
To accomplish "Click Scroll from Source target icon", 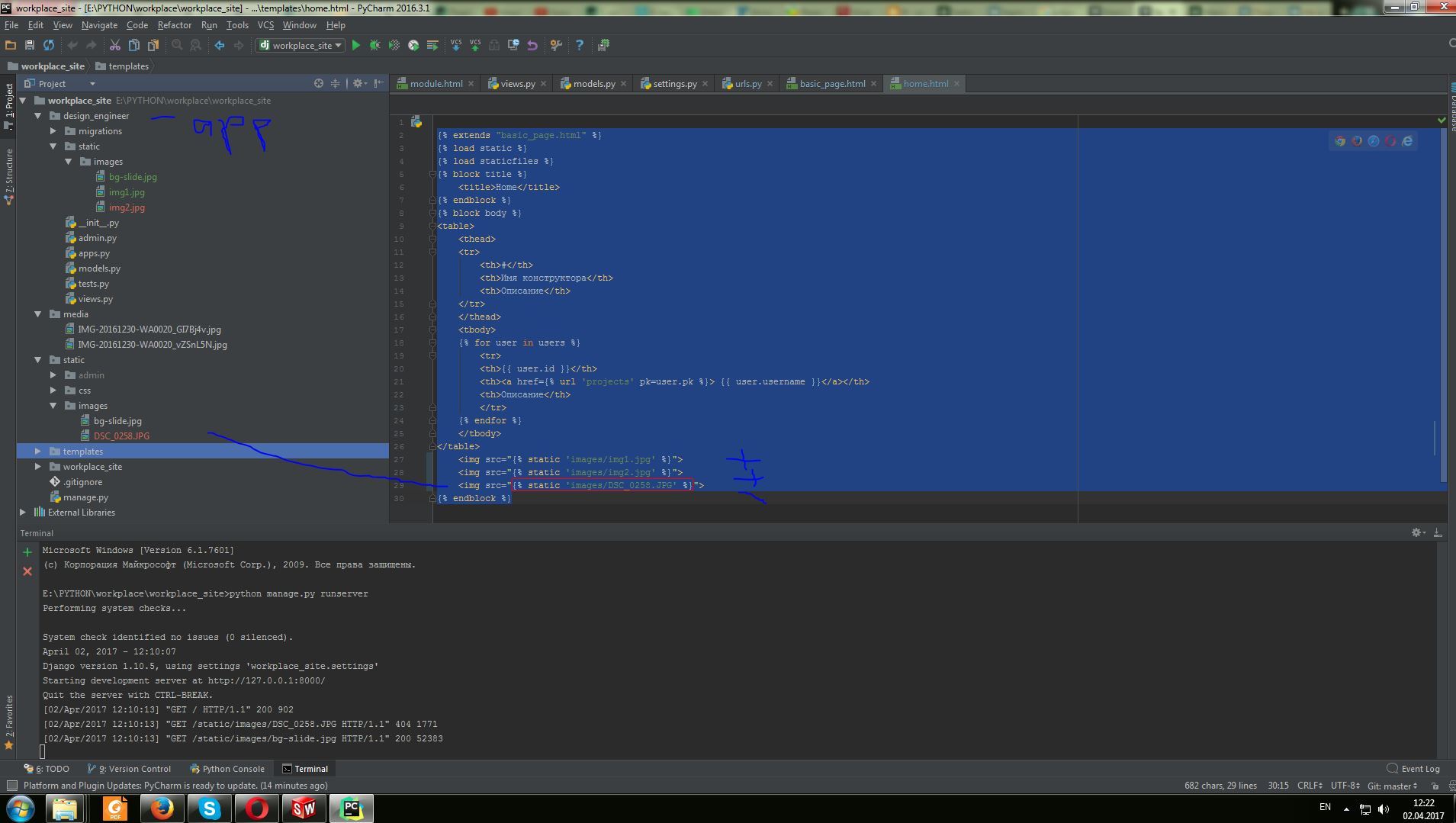I will click(319, 83).
